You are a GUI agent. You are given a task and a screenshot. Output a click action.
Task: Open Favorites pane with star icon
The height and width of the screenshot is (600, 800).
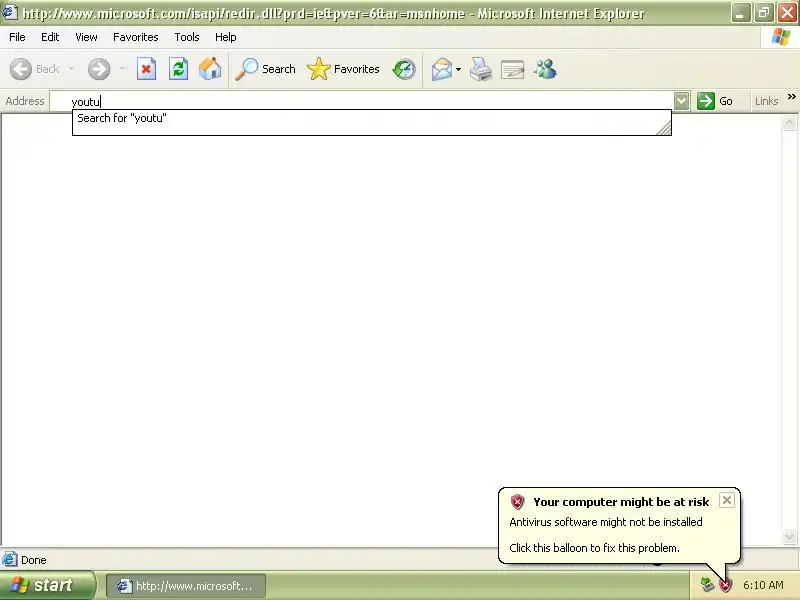tap(343, 69)
